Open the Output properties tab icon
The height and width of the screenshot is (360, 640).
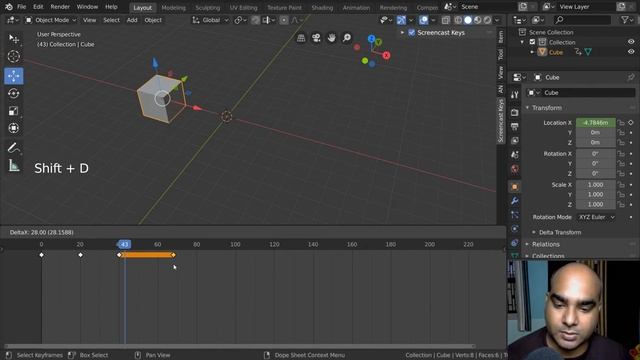(x=514, y=126)
